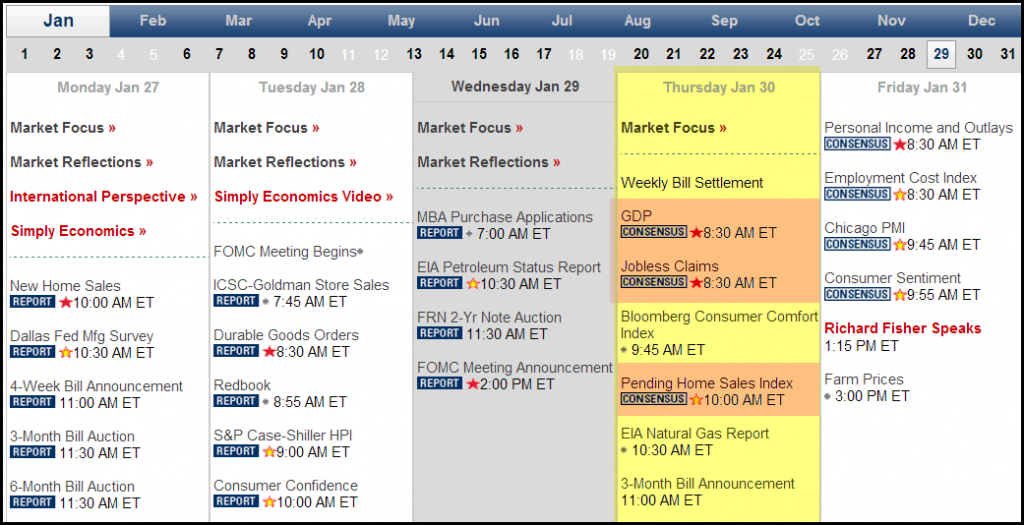Open Market Focus under Thursday Jan 30

(x=674, y=128)
